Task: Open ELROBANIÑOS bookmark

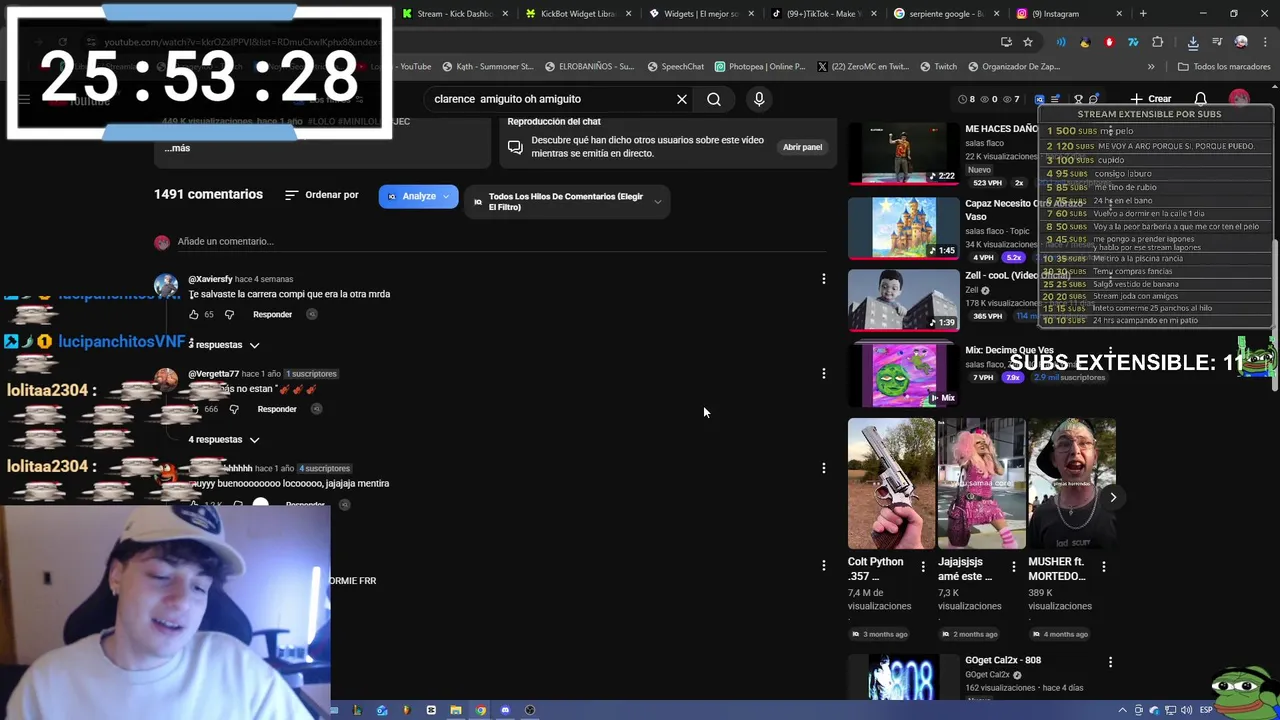Action: pyautogui.click(x=590, y=67)
